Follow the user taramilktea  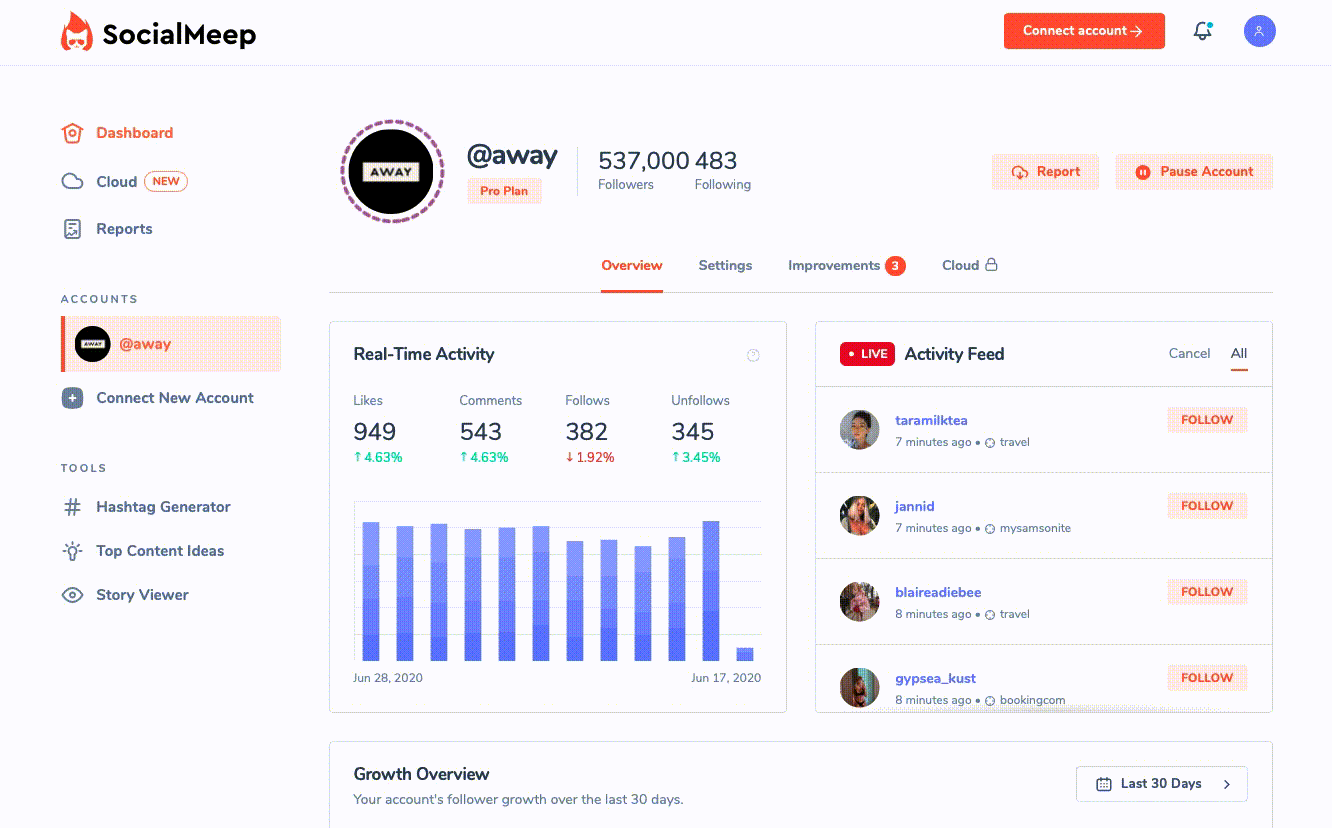click(1206, 420)
